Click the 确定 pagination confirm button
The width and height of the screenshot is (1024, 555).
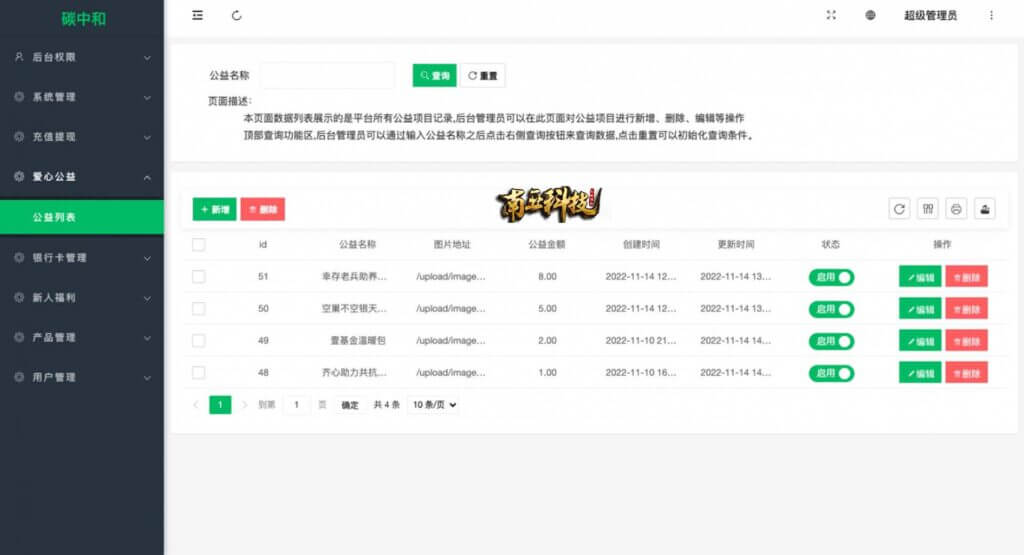tap(350, 405)
